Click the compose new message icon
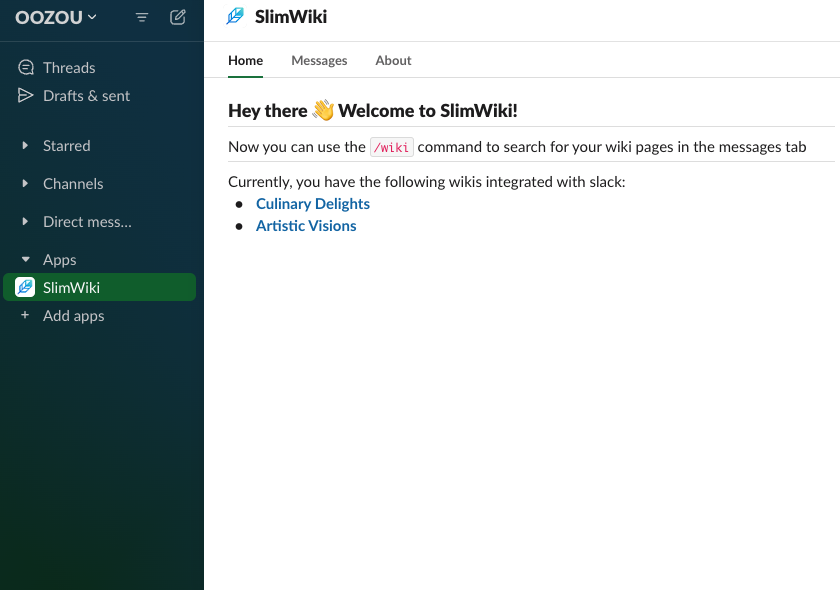Image resolution: width=840 pixels, height=590 pixels. (178, 17)
